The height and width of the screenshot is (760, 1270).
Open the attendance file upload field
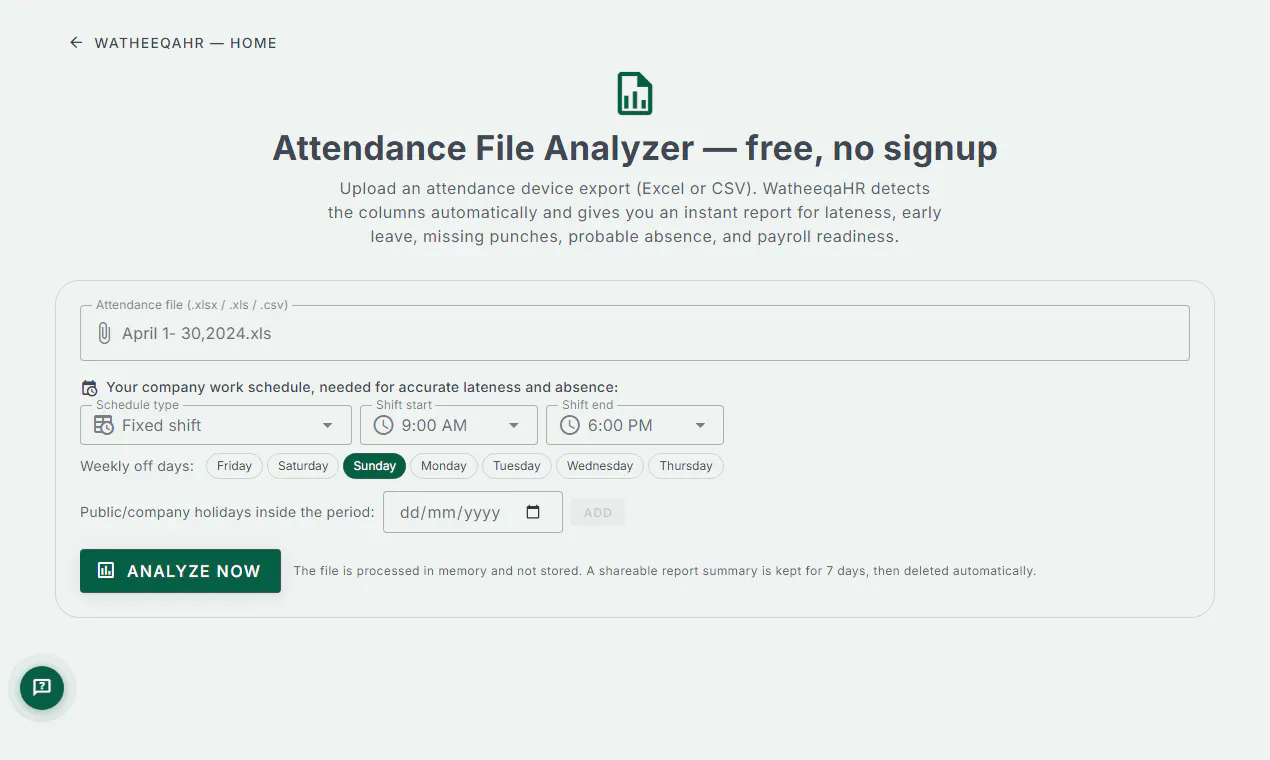pos(635,333)
